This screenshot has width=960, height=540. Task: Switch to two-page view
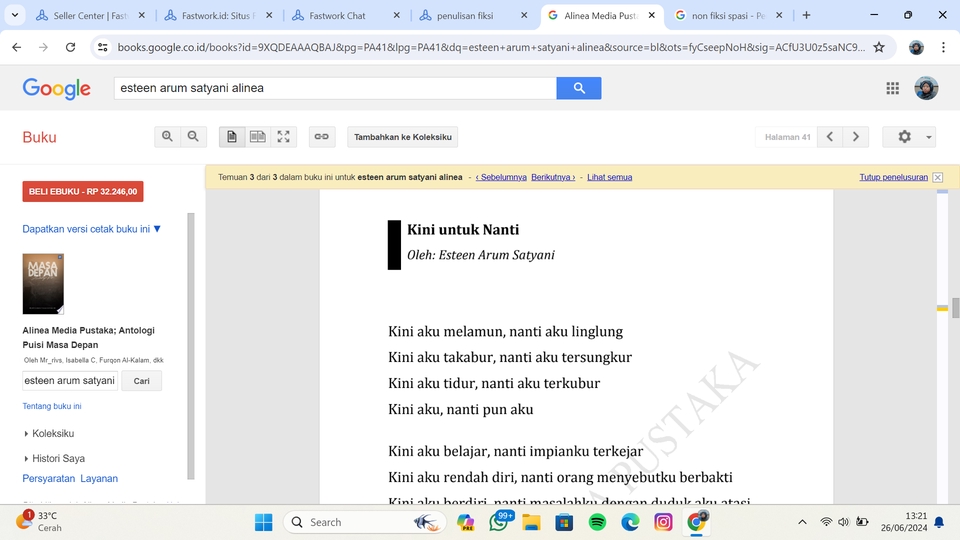[x=258, y=137]
